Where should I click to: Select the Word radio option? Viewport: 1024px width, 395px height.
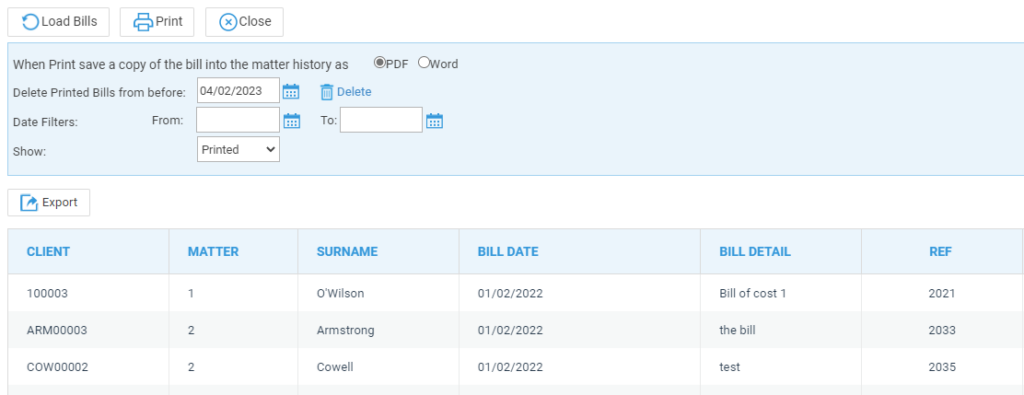click(424, 63)
